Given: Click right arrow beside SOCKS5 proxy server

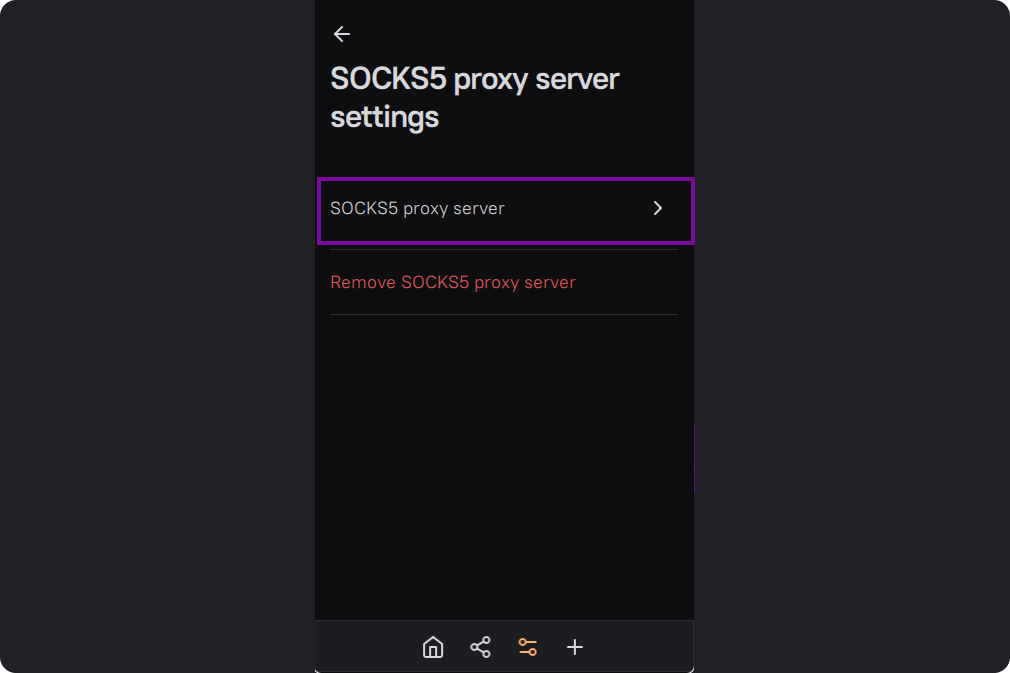Looking at the screenshot, I should (657, 208).
